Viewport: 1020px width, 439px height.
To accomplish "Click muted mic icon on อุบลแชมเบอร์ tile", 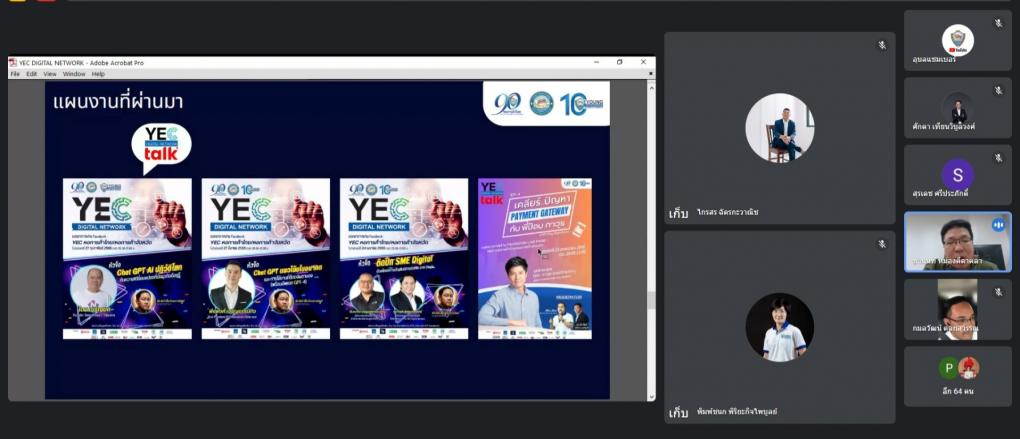I will 999,23.
